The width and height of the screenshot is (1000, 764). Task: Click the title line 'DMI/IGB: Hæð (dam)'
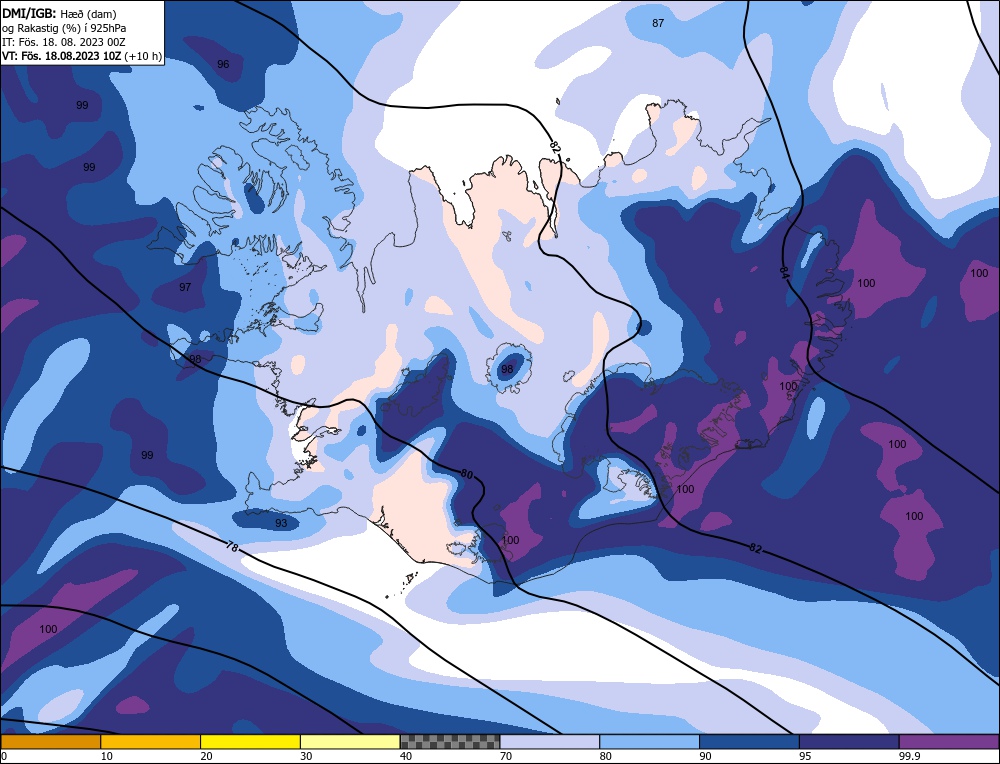point(59,13)
